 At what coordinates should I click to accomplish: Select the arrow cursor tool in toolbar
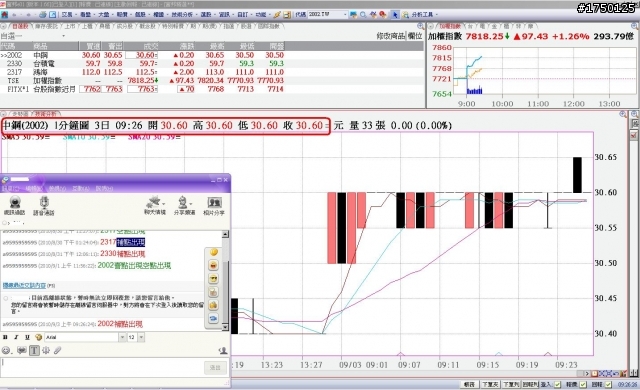[395, 15]
